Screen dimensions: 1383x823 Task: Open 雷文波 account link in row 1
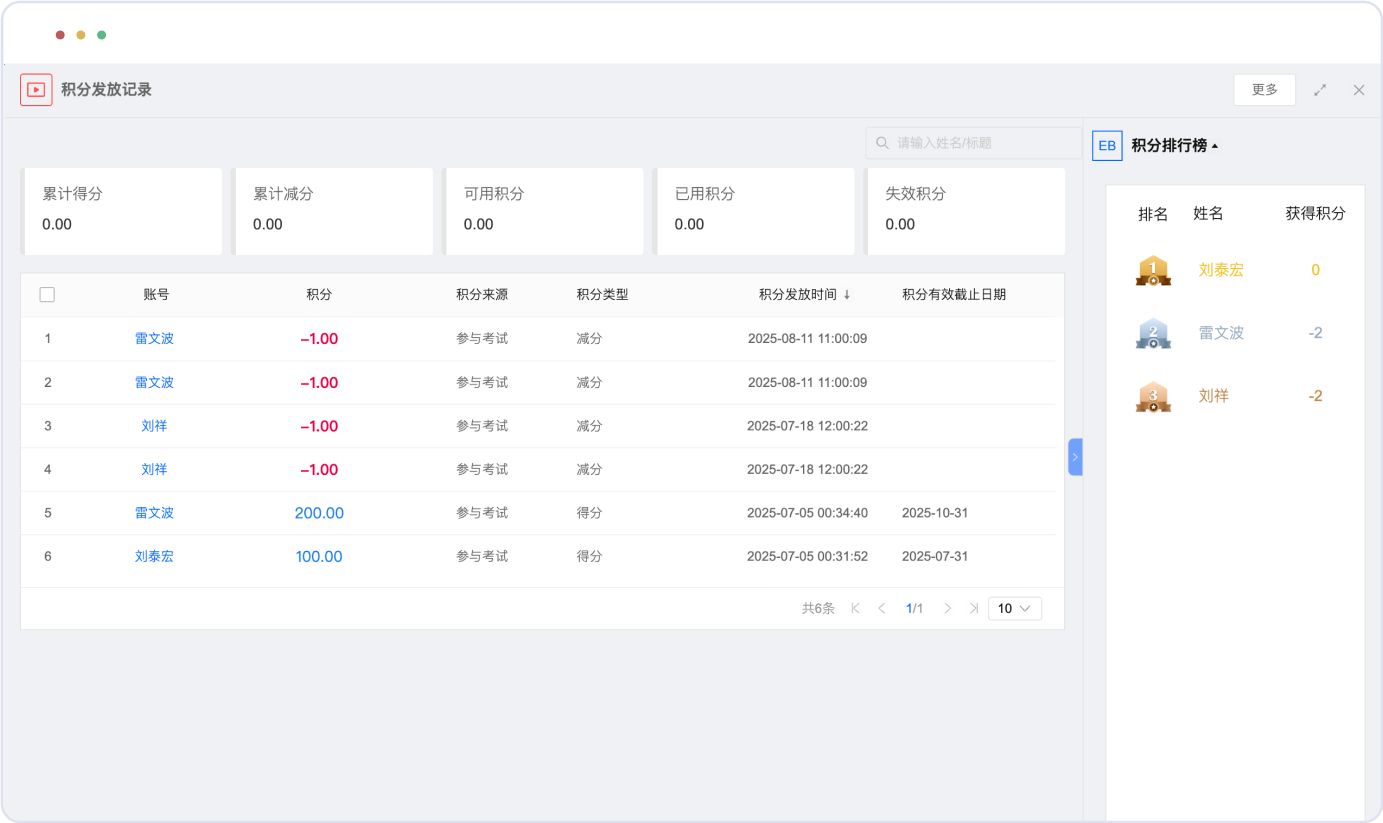(x=154, y=339)
